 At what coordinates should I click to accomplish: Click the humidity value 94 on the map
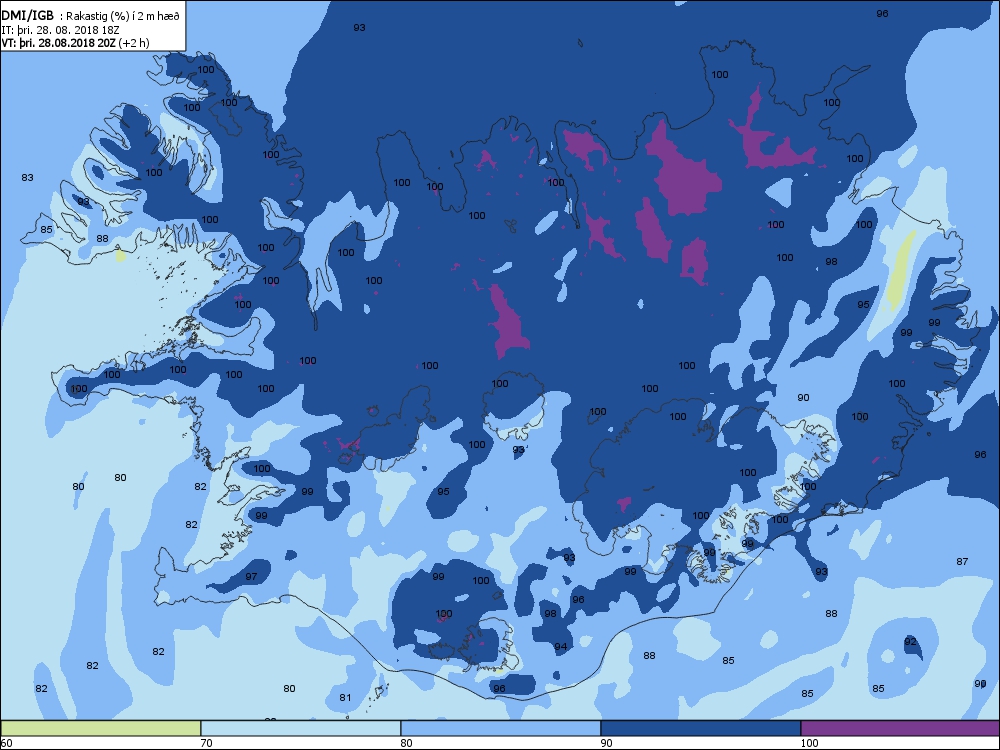560,647
